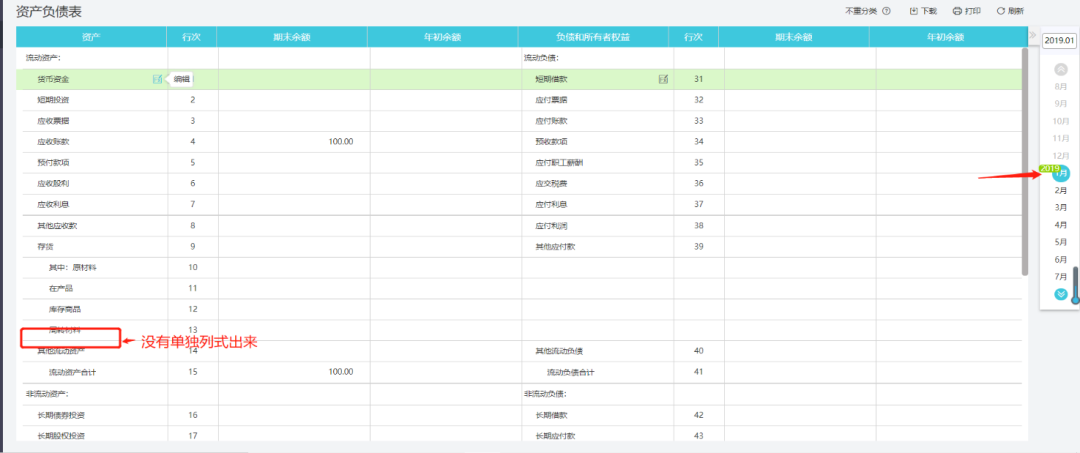Click the 不重分类 label
The image size is (1080, 453).
point(861,11)
